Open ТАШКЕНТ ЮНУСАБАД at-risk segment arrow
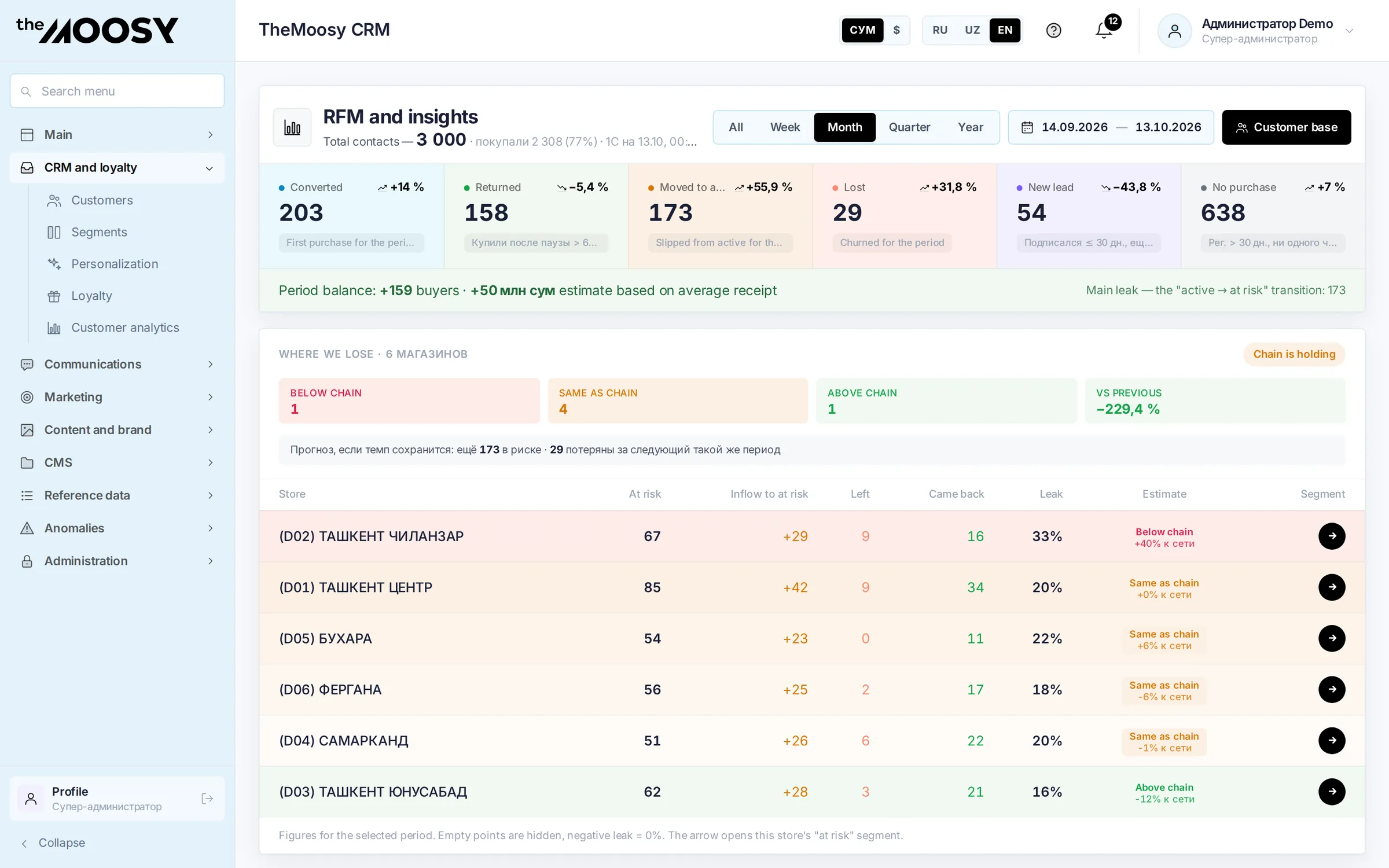The image size is (1389, 868). [1332, 792]
